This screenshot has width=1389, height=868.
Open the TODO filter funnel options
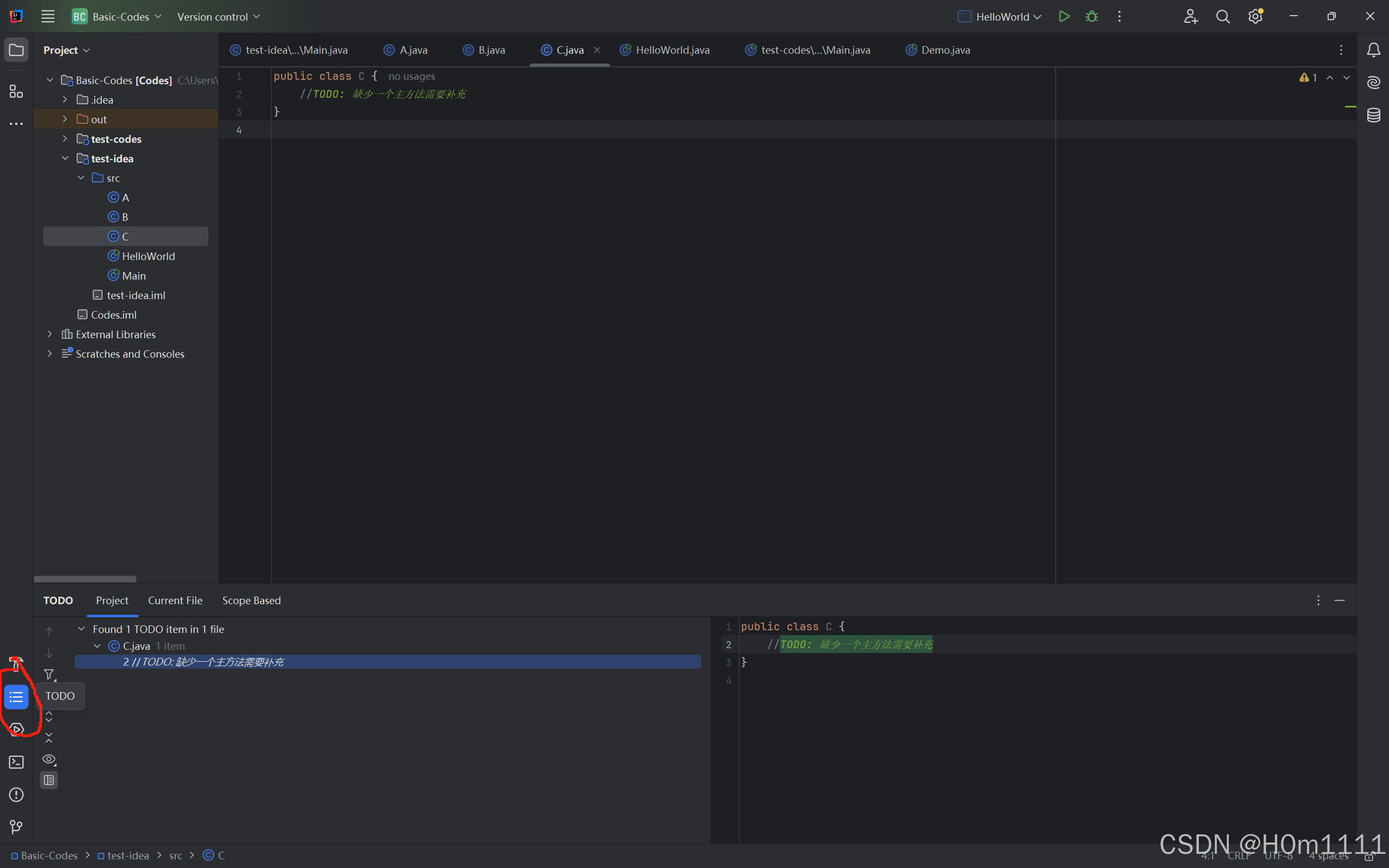(49, 674)
